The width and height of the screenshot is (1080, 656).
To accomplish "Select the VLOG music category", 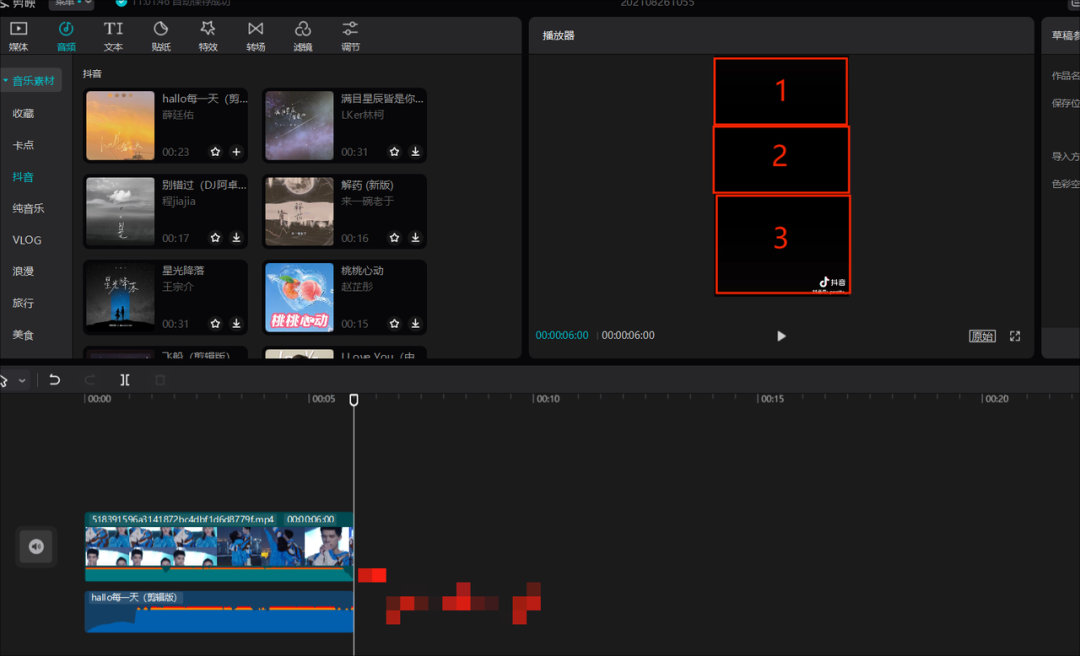I will pyautogui.click(x=27, y=240).
